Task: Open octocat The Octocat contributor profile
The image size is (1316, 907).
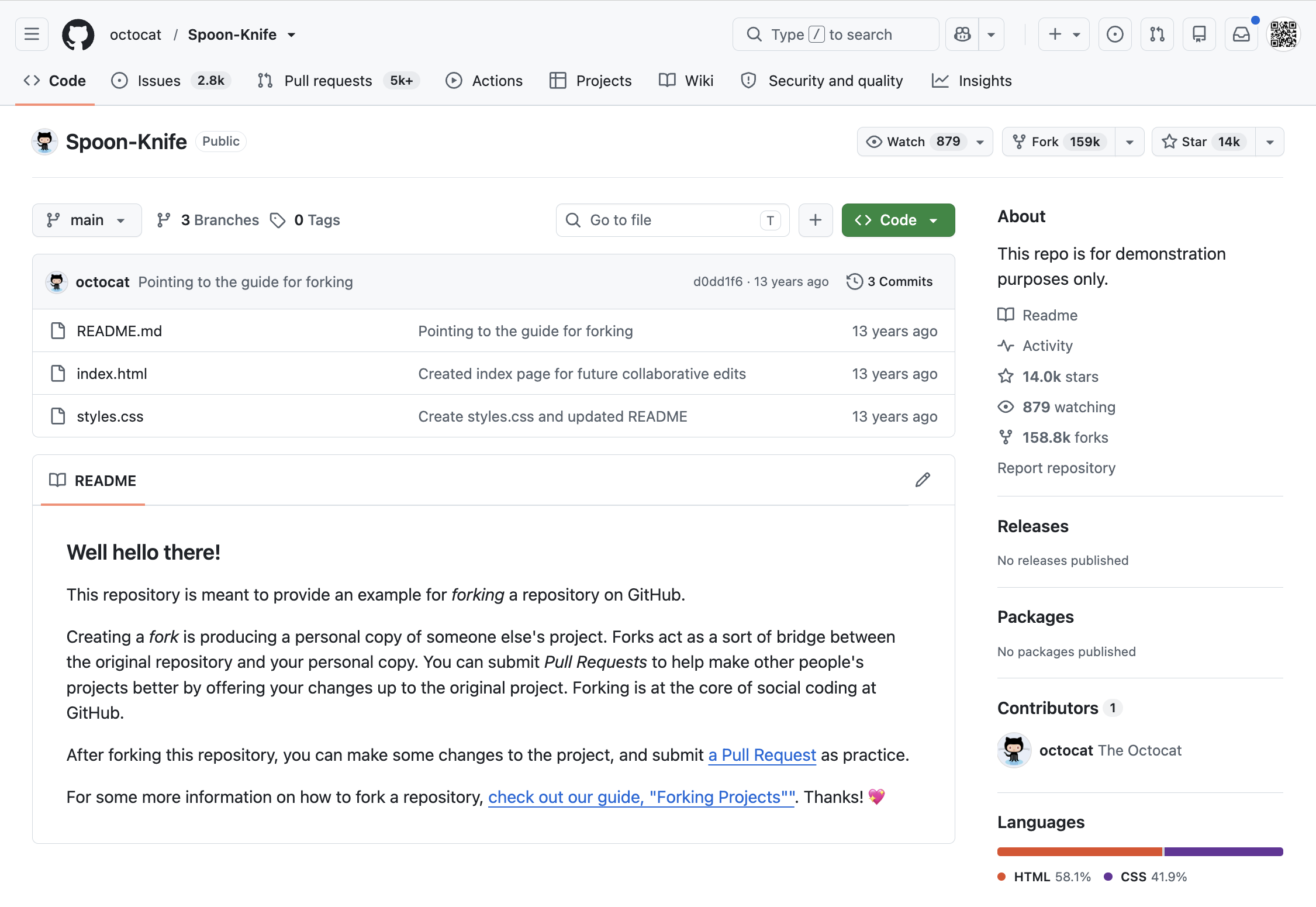Action: coord(1110,750)
